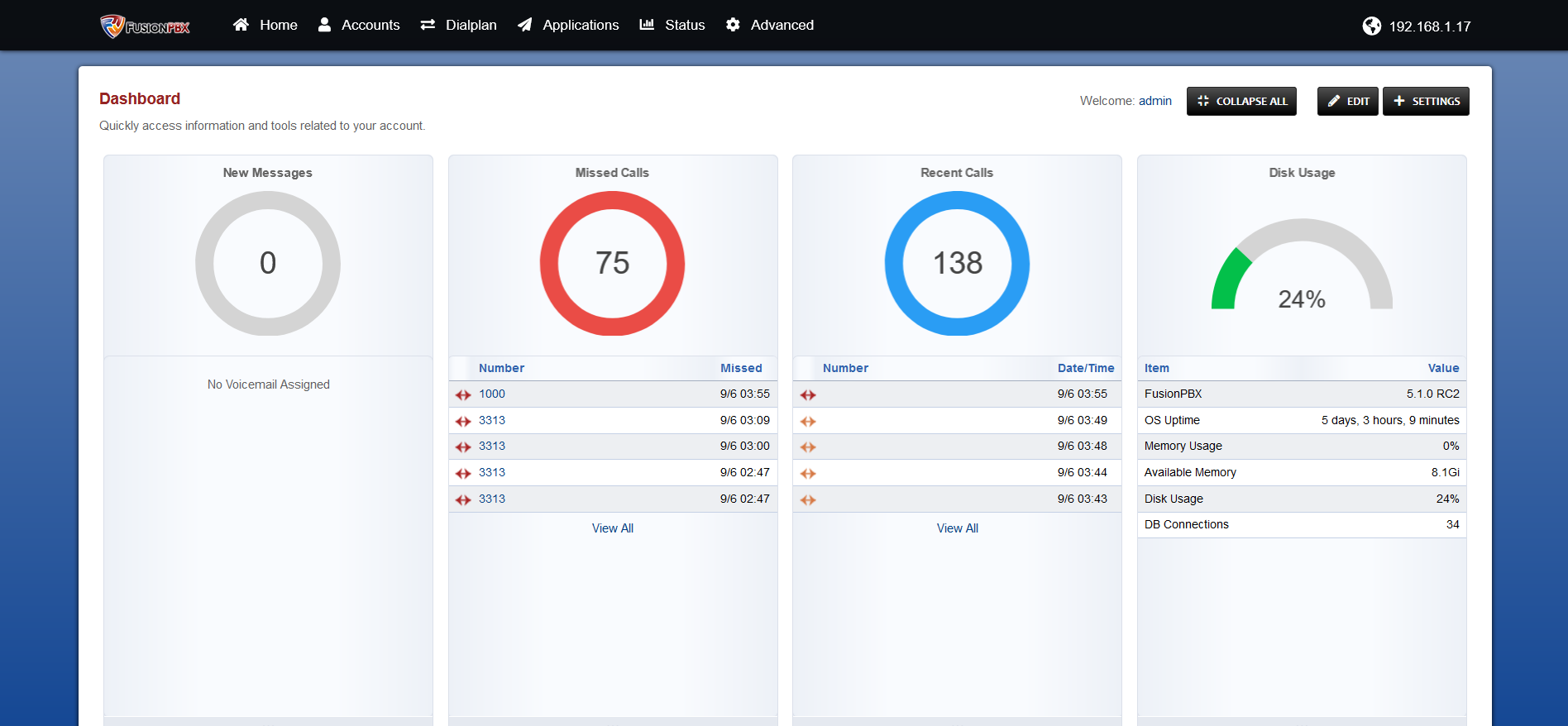1568x726 pixels.
Task: Click the red Missed Calls 75 ring
Action: click(x=612, y=263)
